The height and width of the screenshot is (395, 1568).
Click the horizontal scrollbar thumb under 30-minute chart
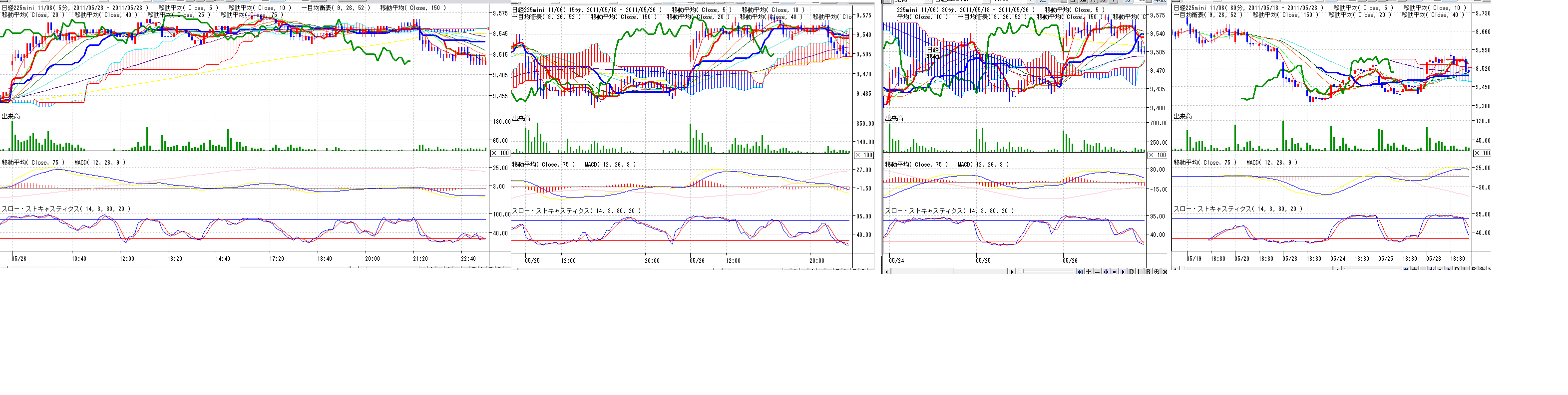point(981,272)
